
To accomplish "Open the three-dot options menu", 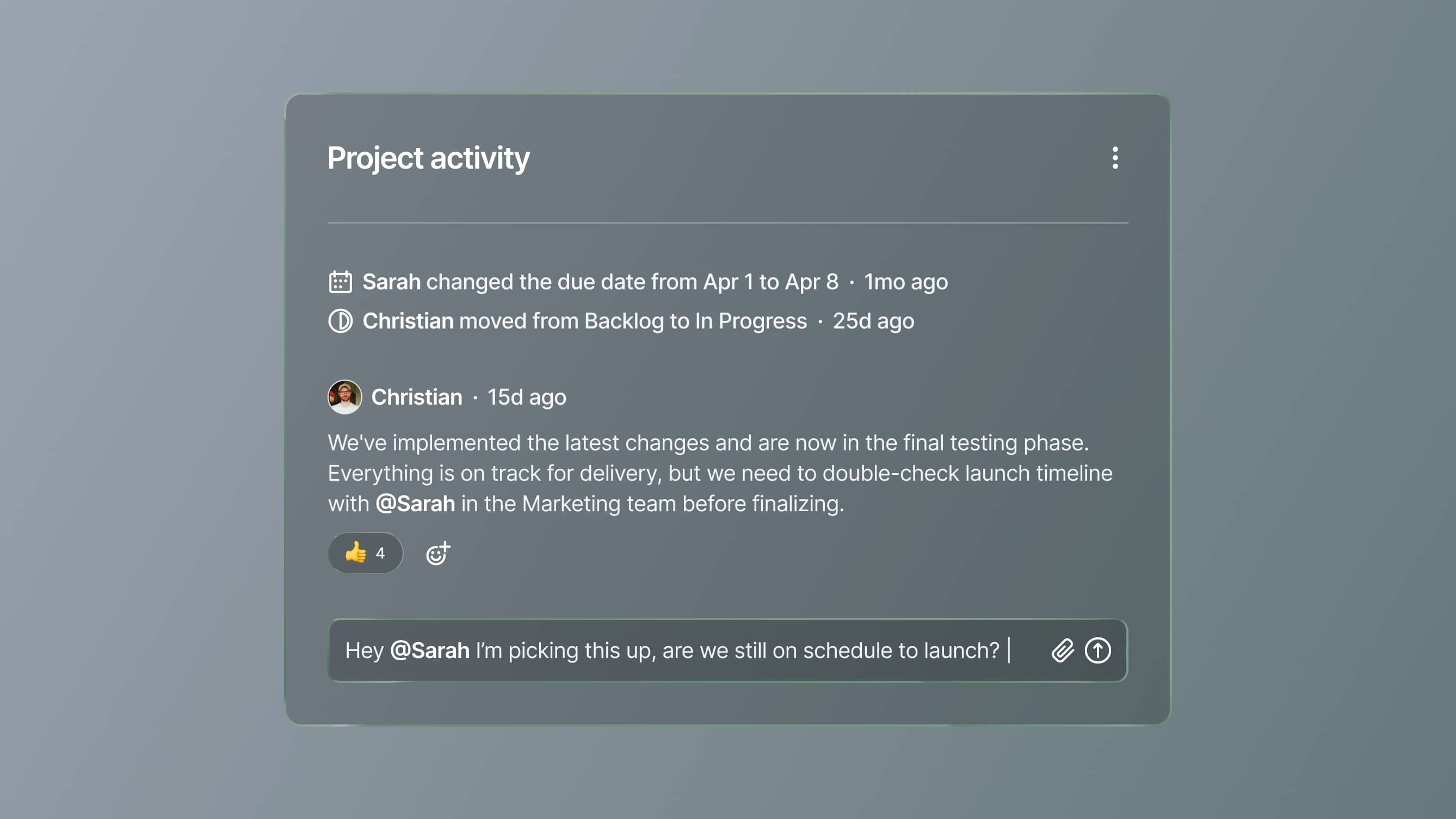I will point(1115,158).
